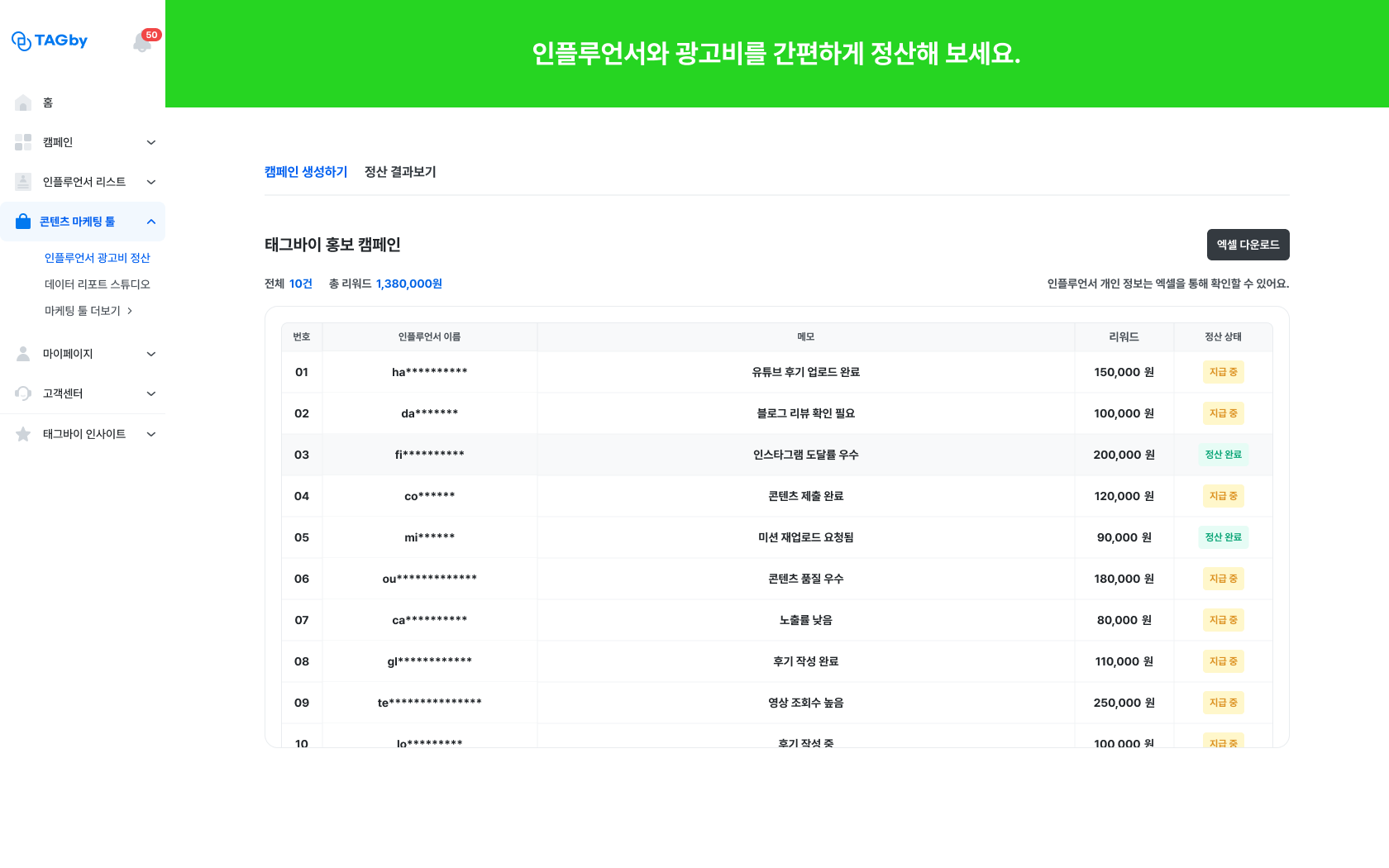Click memo 미션 재업로드 요청됨
Screen dimensions: 1389x868
click(806, 537)
